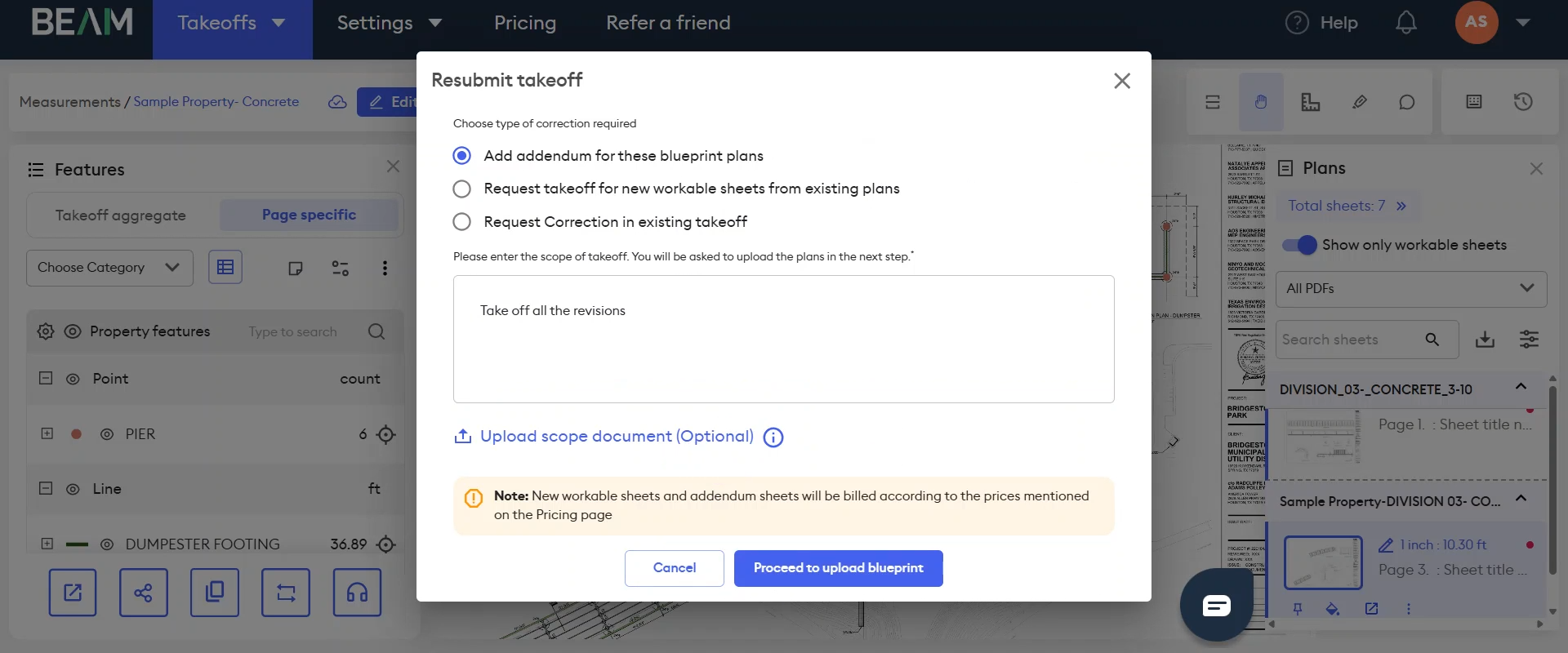Toggle visibility eye for Property features
1568x653 pixels.
click(73, 331)
